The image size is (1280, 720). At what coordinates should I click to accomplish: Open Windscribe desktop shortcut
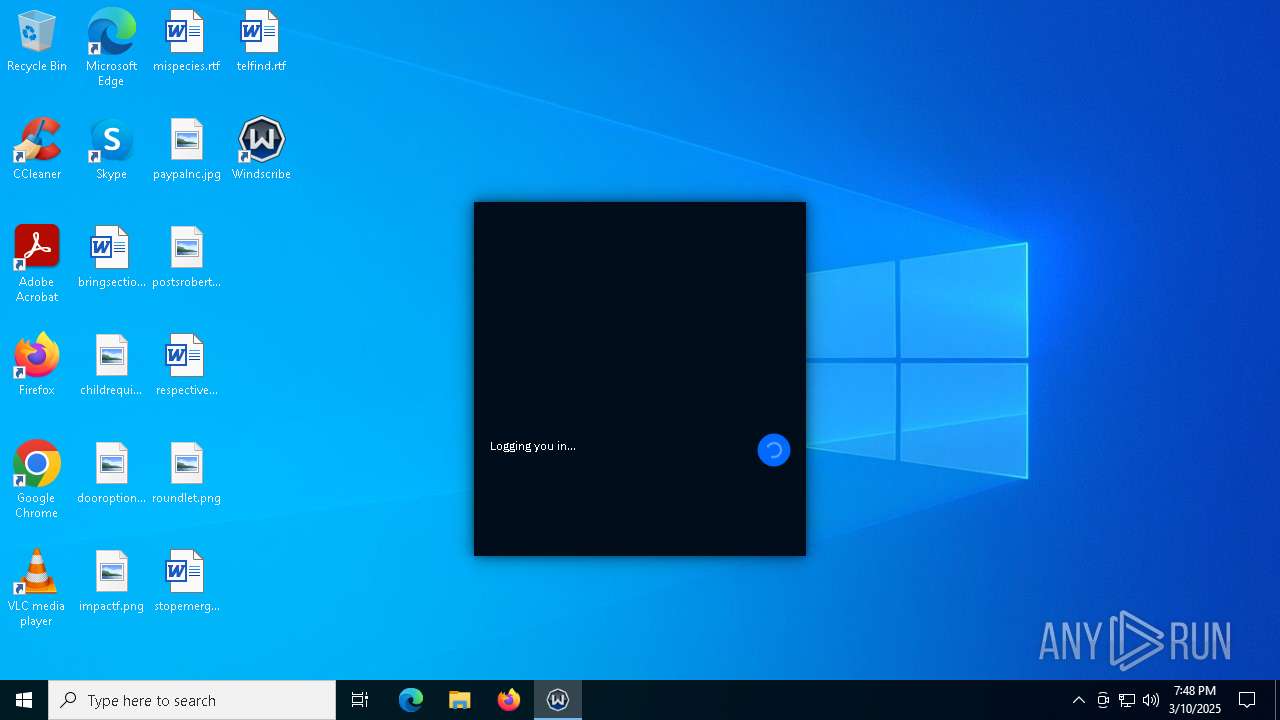click(261, 149)
